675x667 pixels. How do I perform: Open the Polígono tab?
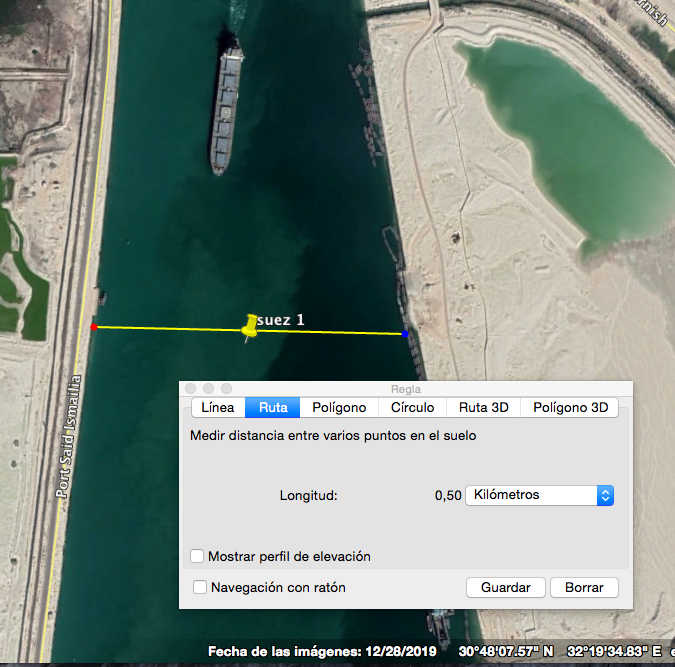(x=339, y=407)
